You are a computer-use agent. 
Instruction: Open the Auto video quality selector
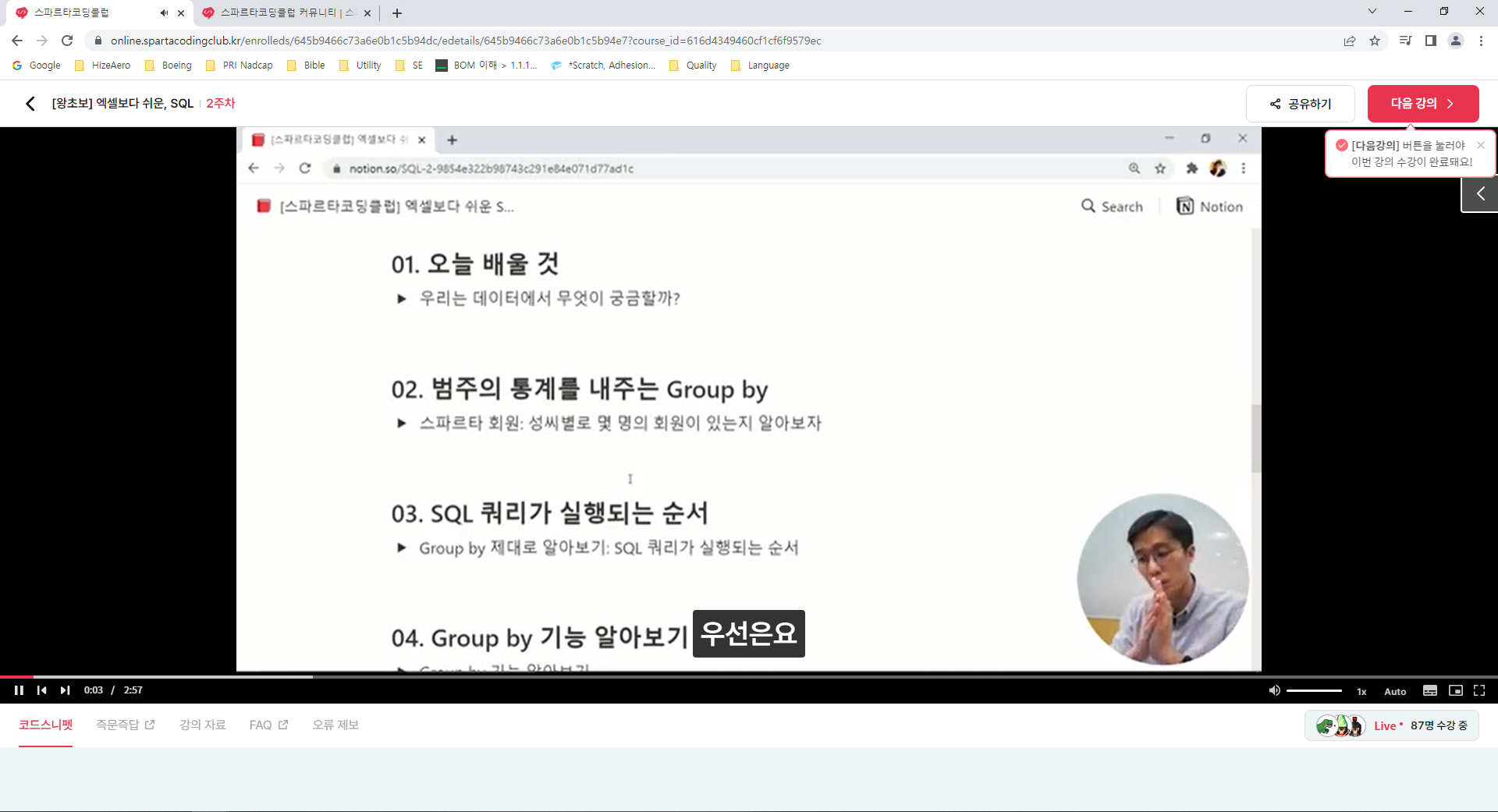pos(1394,690)
